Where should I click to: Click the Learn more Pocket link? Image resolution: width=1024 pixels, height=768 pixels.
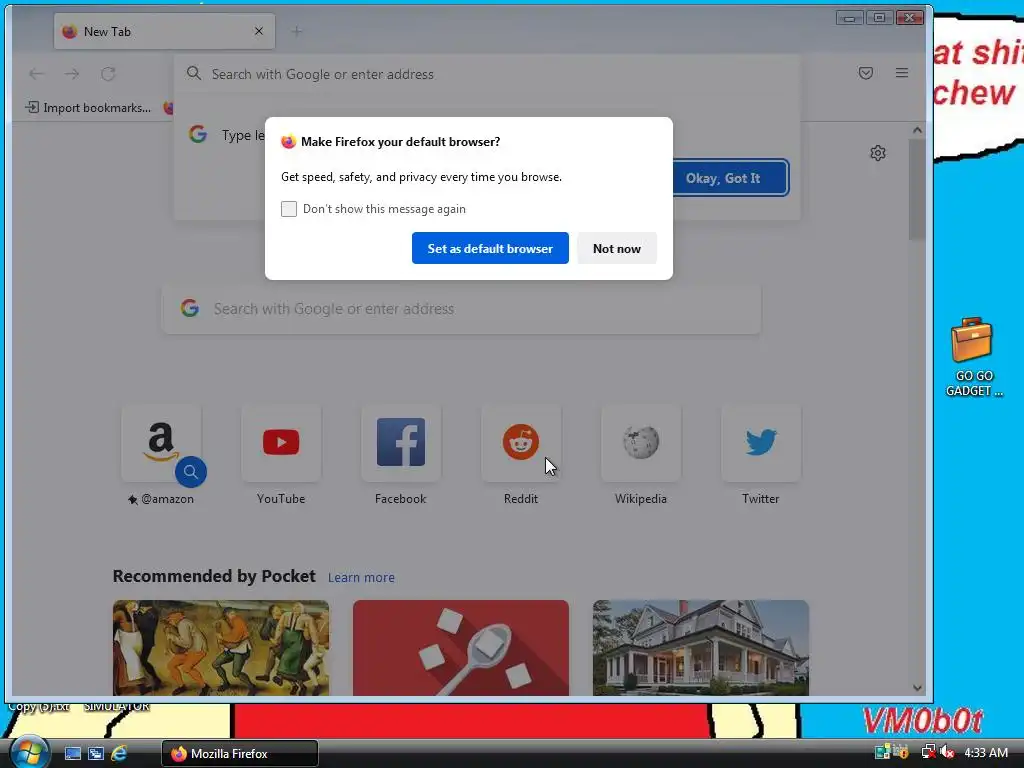point(361,577)
